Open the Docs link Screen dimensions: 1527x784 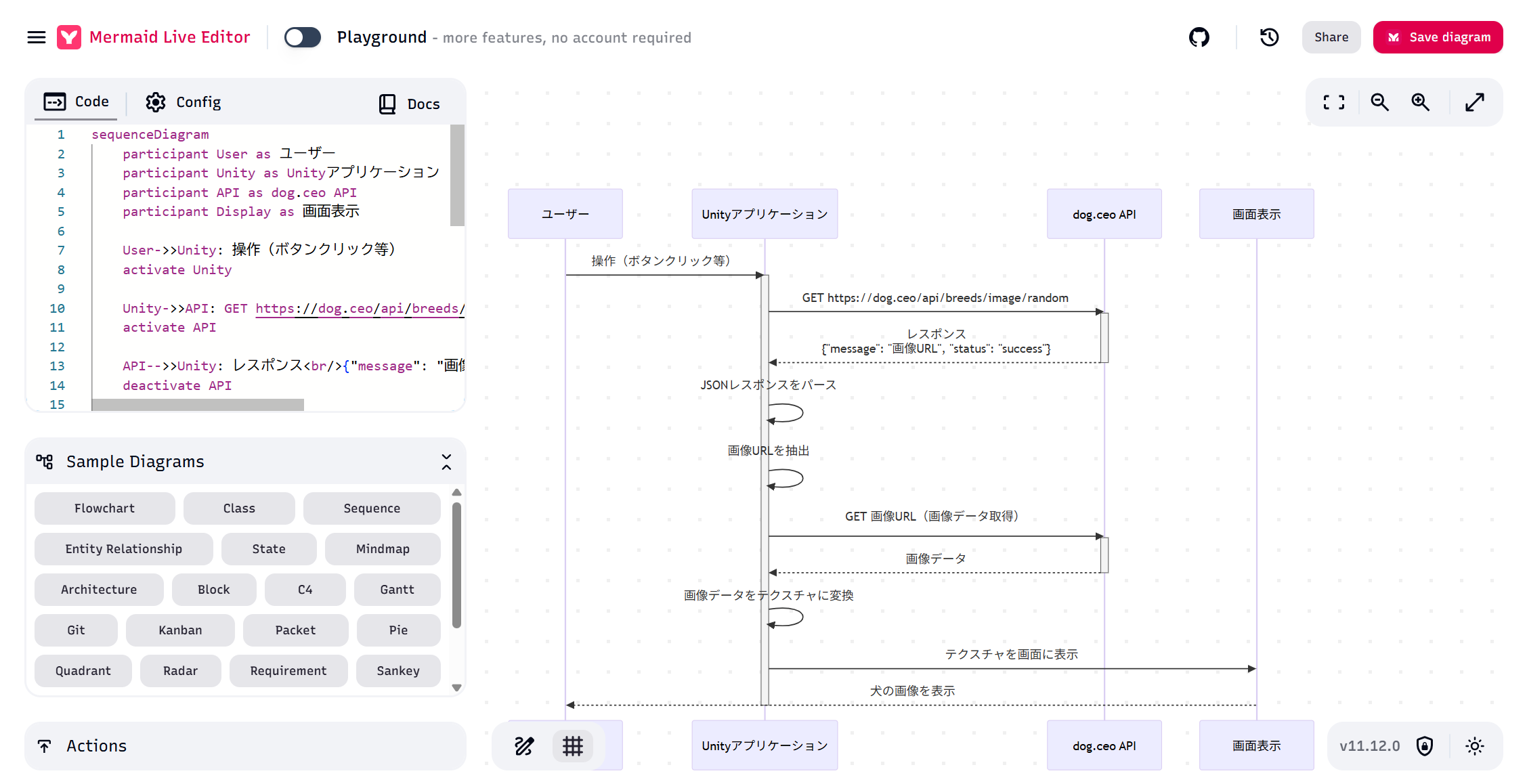(x=409, y=104)
